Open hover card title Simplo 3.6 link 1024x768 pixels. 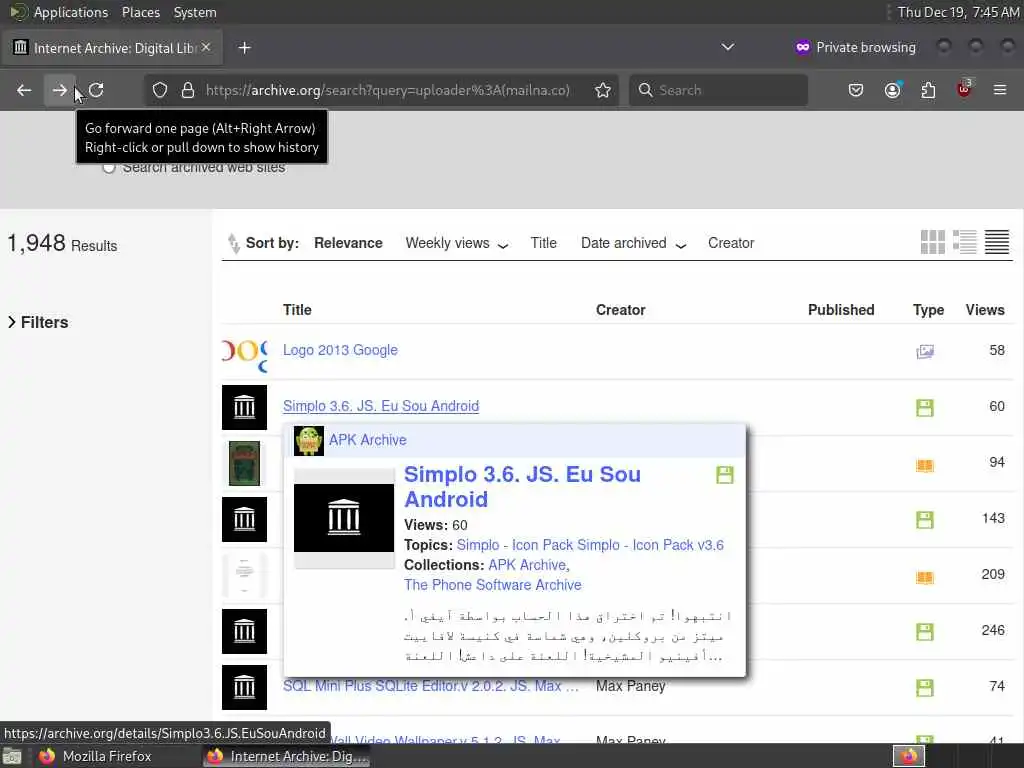(522, 487)
